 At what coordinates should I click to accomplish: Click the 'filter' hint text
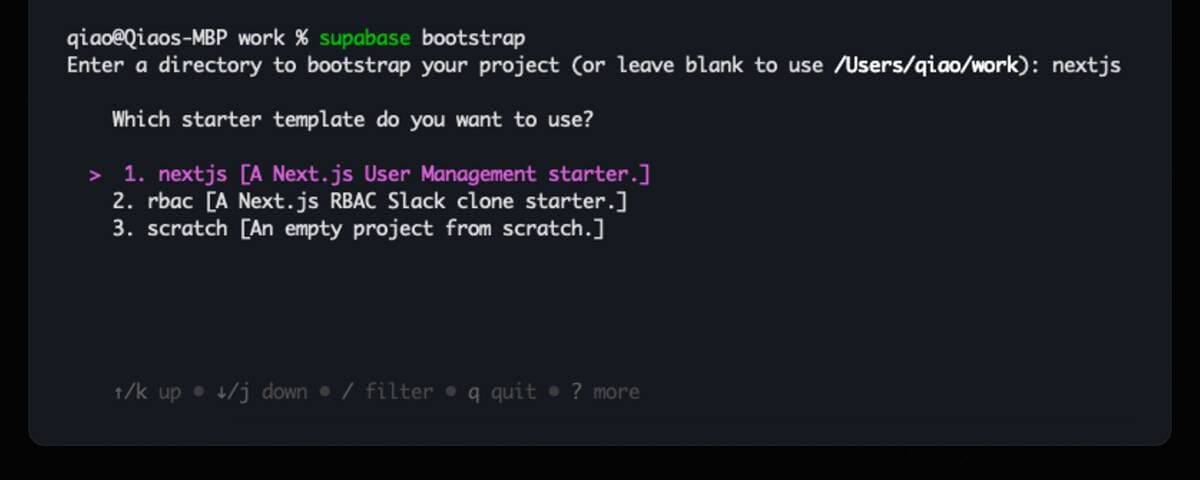coord(399,391)
